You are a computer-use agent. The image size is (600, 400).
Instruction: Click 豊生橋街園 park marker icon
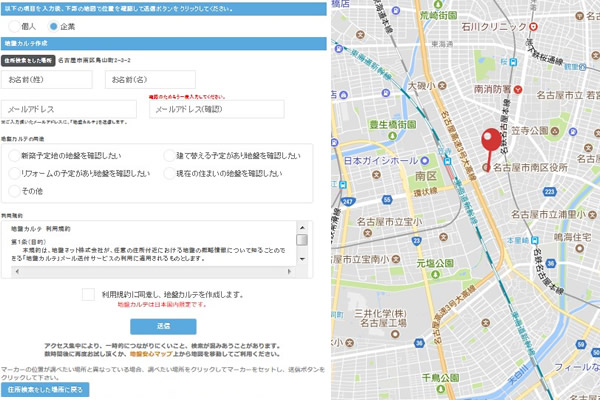point(392,136)
